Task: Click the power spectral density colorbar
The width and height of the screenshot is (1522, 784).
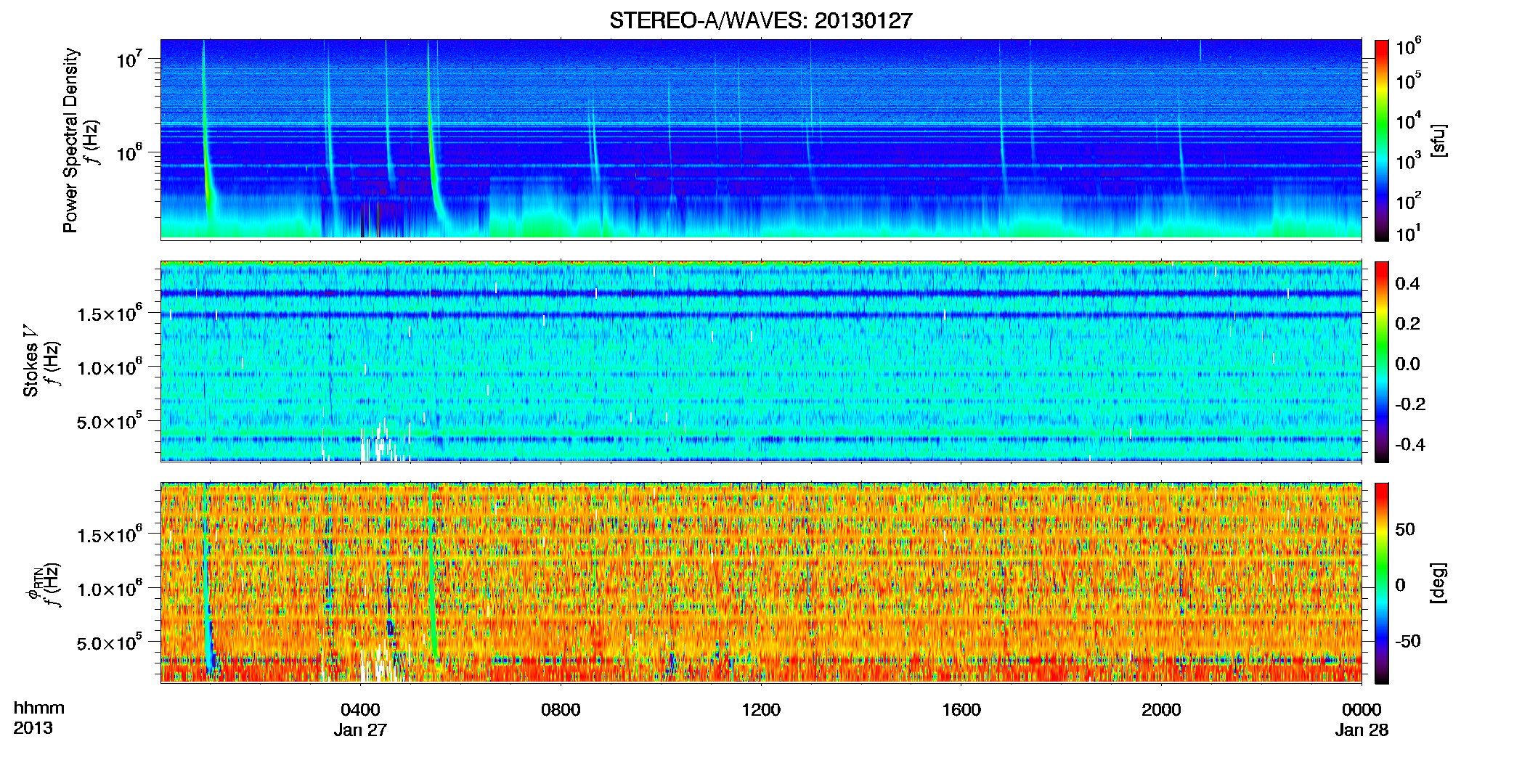Action: click(x=1382, y=140)
